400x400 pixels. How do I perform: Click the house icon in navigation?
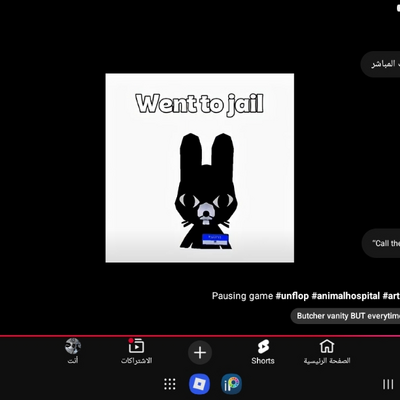327,346
